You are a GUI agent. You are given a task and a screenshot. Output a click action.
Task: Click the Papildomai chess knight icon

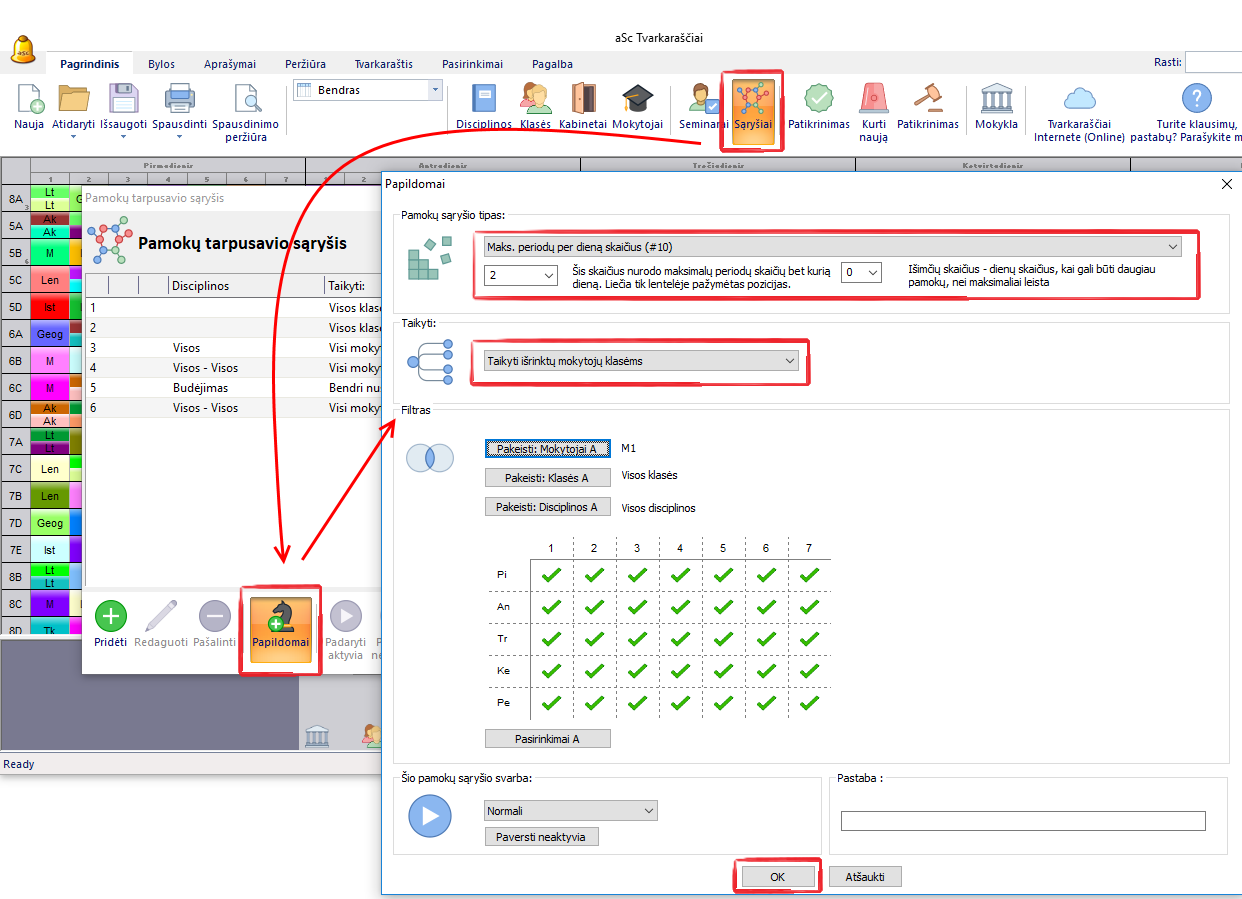click(280, 616)
